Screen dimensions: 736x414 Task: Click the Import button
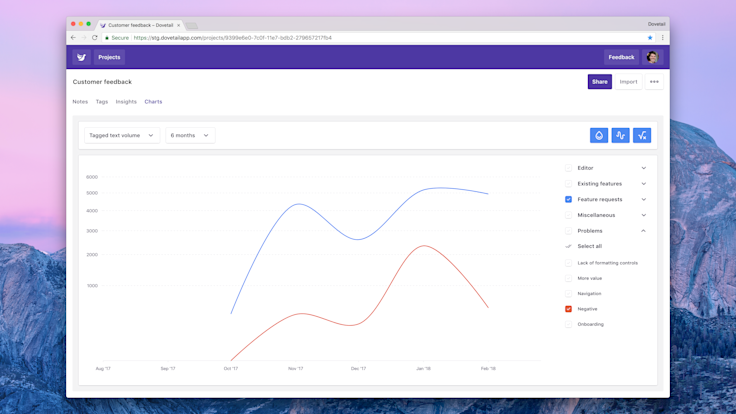click(628, 82)
